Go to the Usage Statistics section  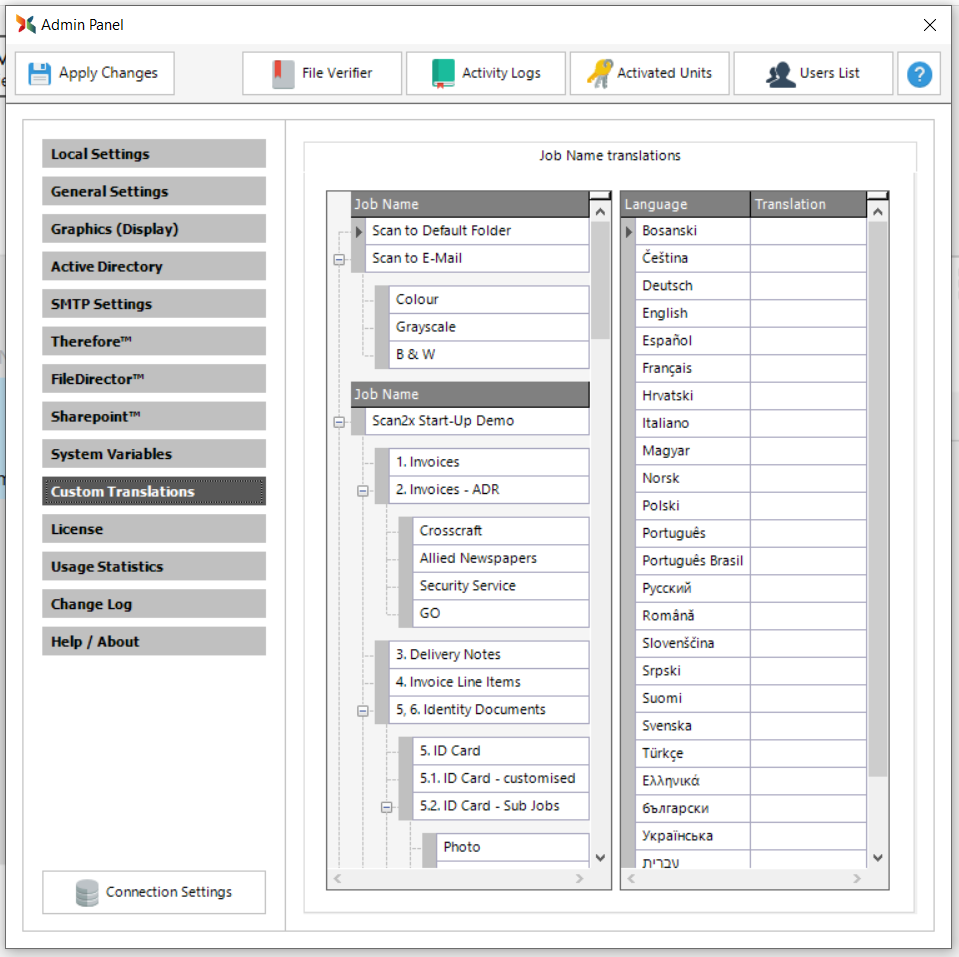[x=154, y=567]
